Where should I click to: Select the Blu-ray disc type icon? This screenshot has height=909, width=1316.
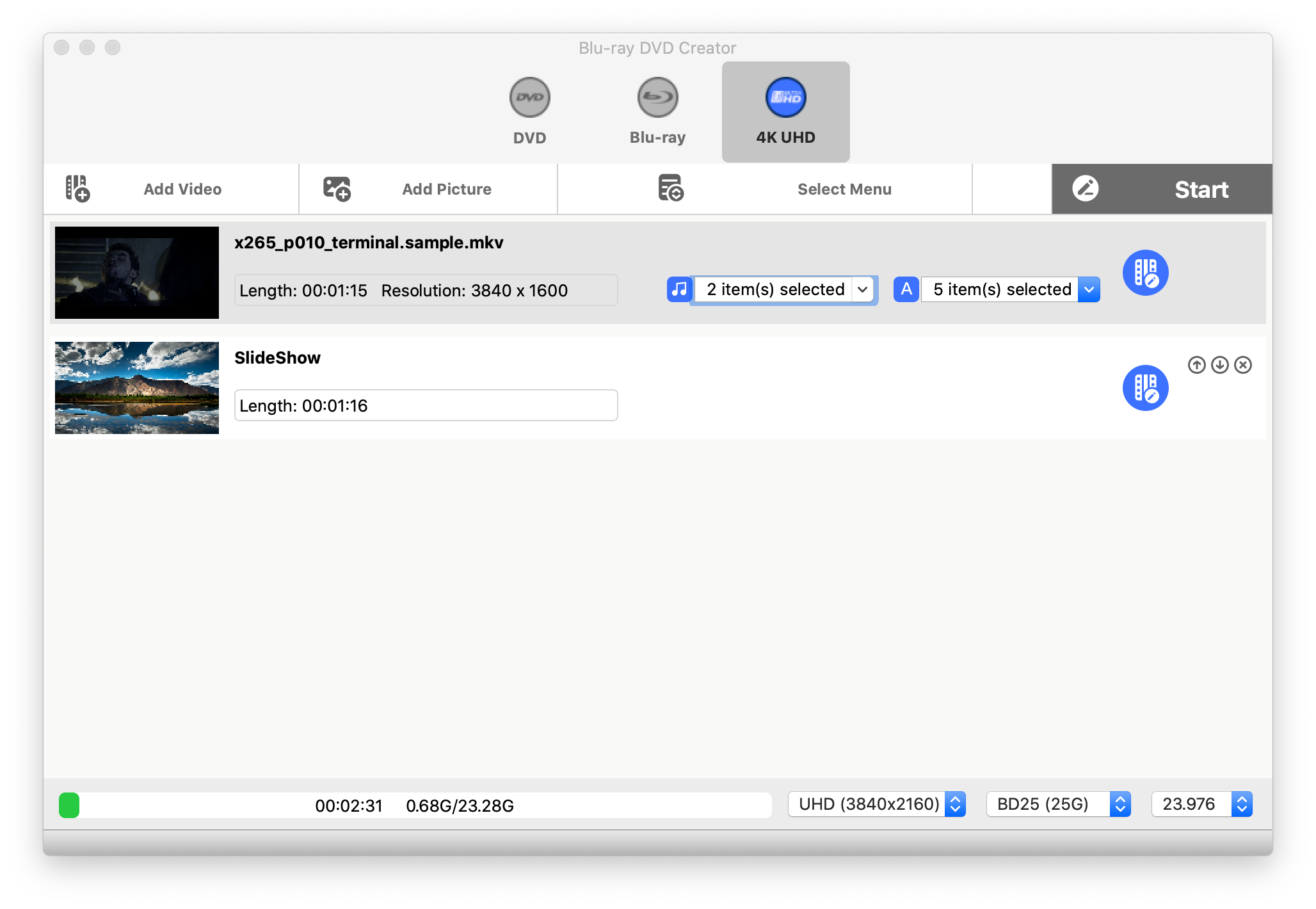657,97
